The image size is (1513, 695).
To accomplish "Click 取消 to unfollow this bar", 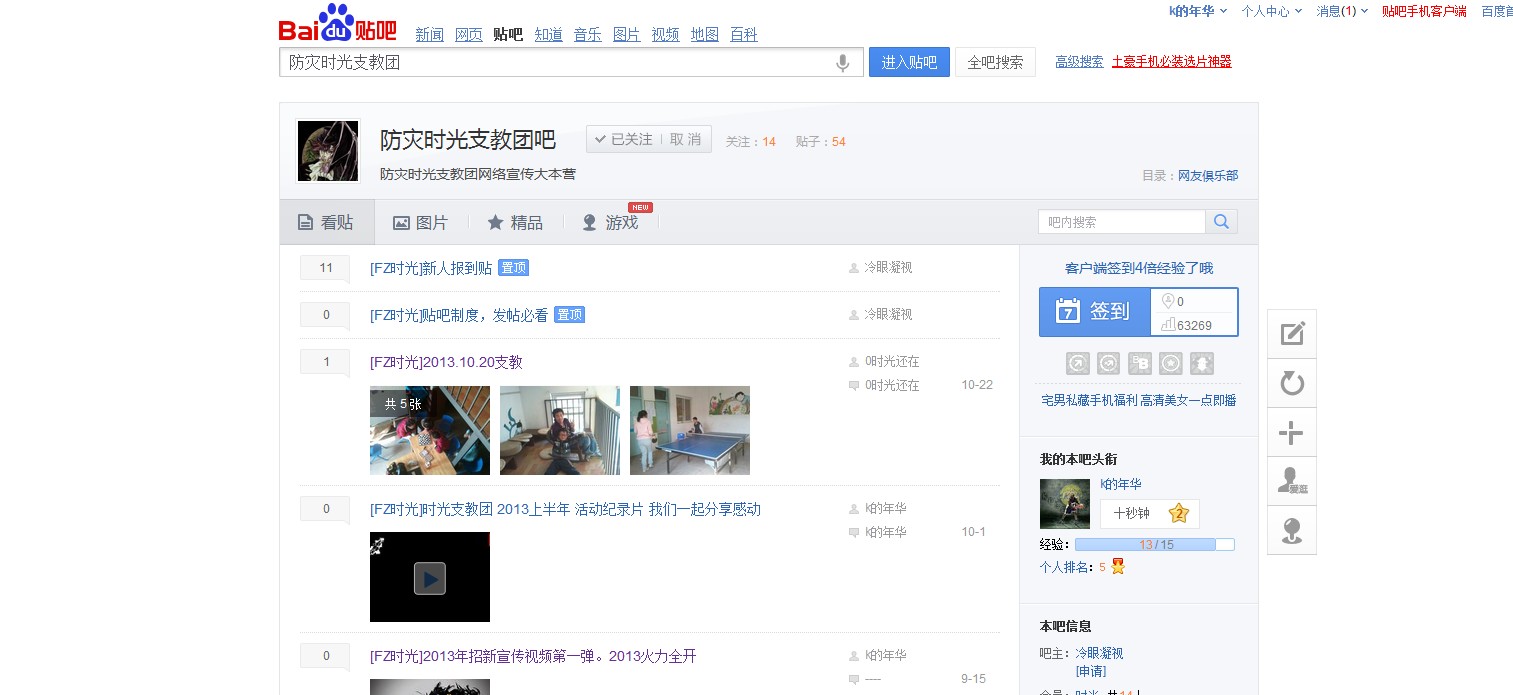I will pos(686,140).
